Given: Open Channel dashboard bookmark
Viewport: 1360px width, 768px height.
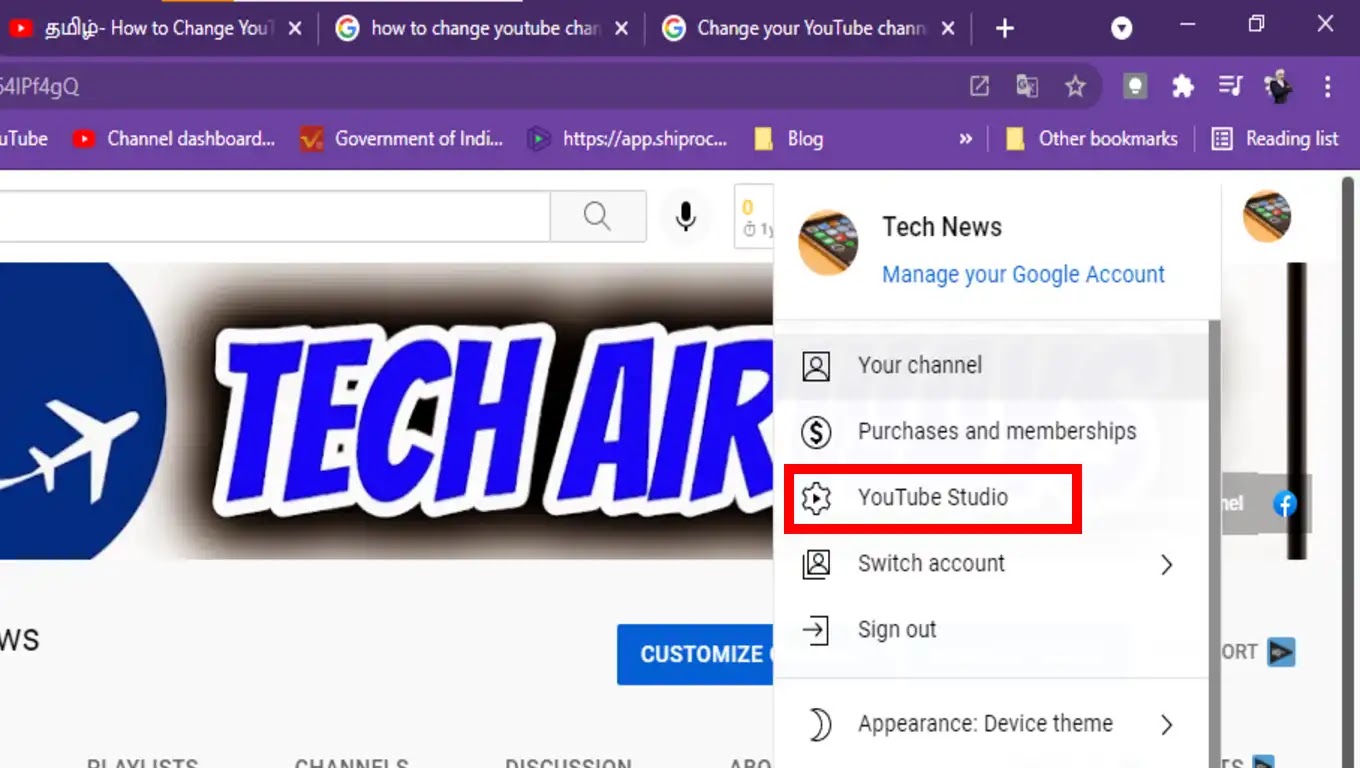Looking at the screenshot, I should click(x=174, y=139).
